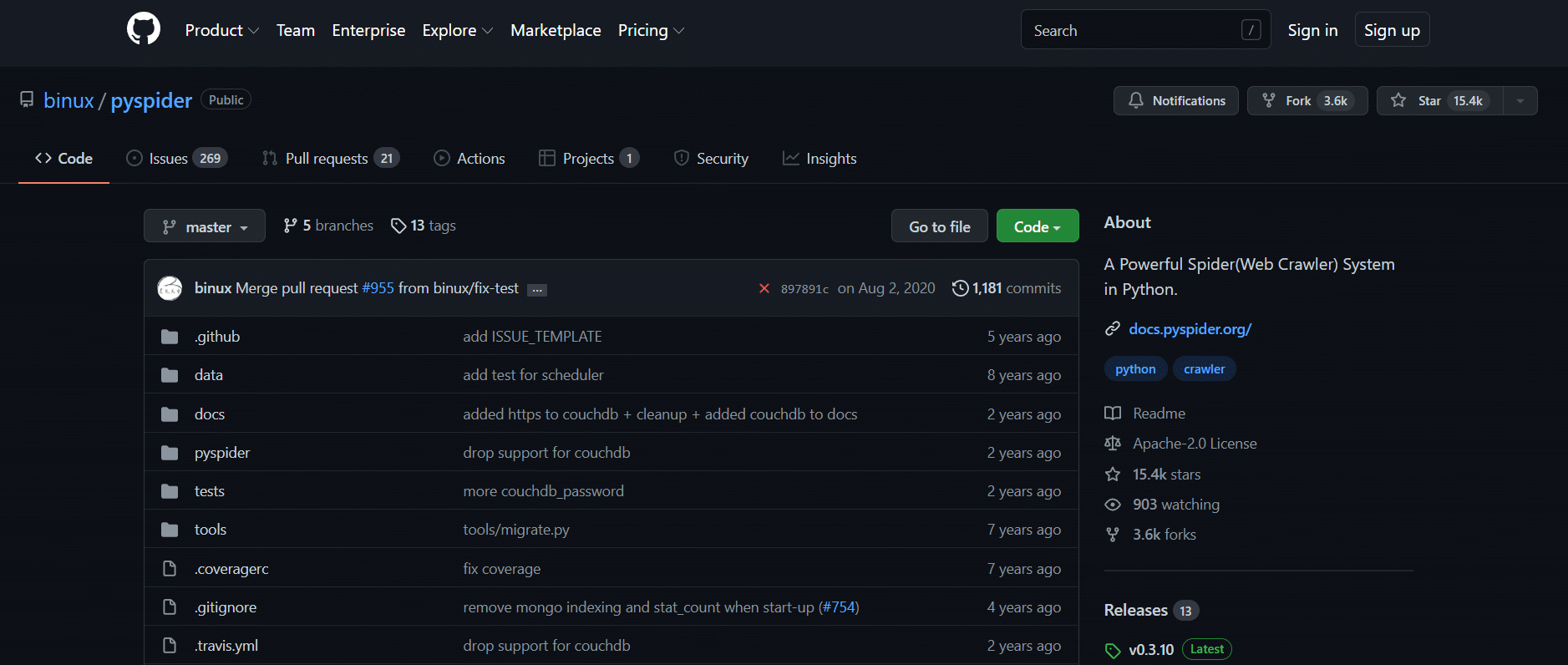Click the branch icon next to 5 branches

click(x=290, y=226)
